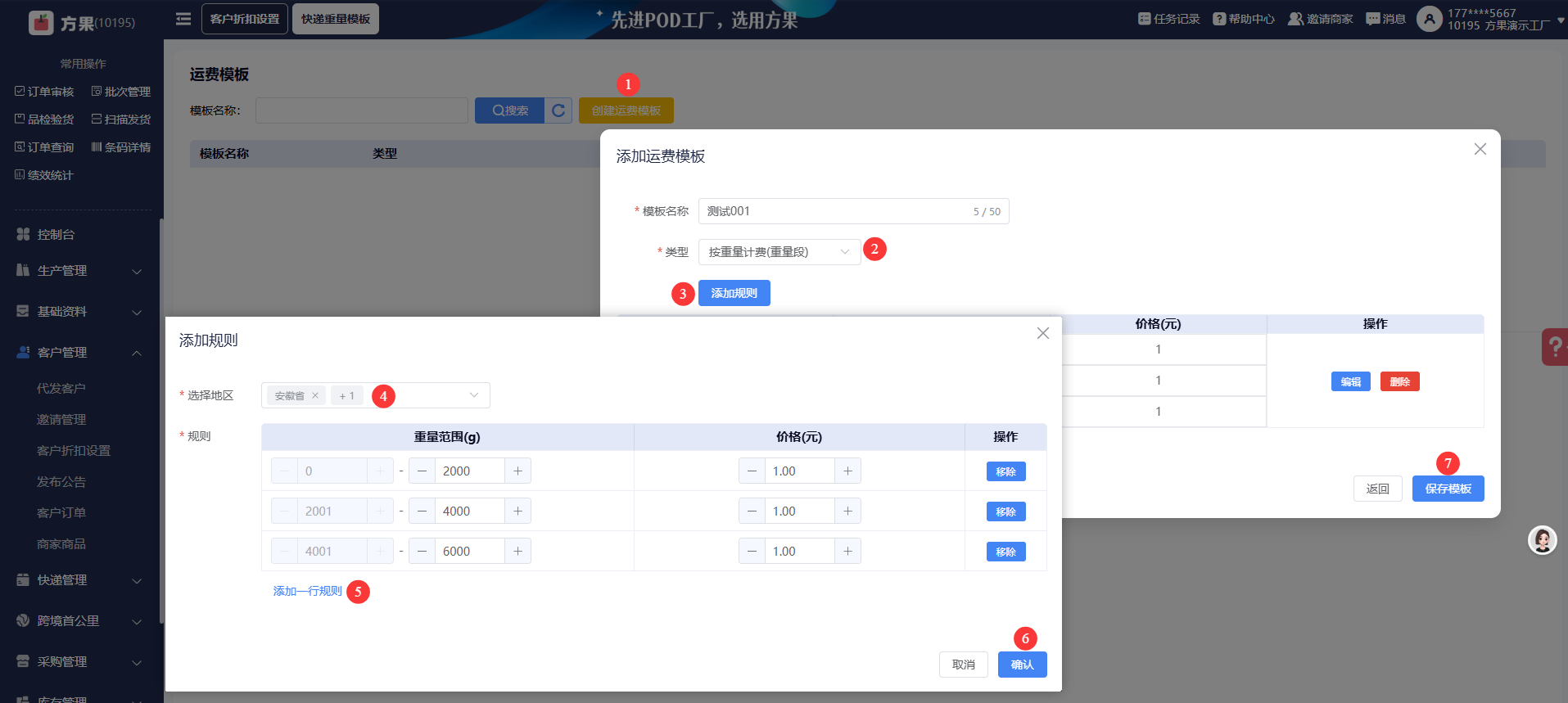The image size is (1568, 703).
Task: Open the 任务记录 task records icon
Action: click(1144, 19)
